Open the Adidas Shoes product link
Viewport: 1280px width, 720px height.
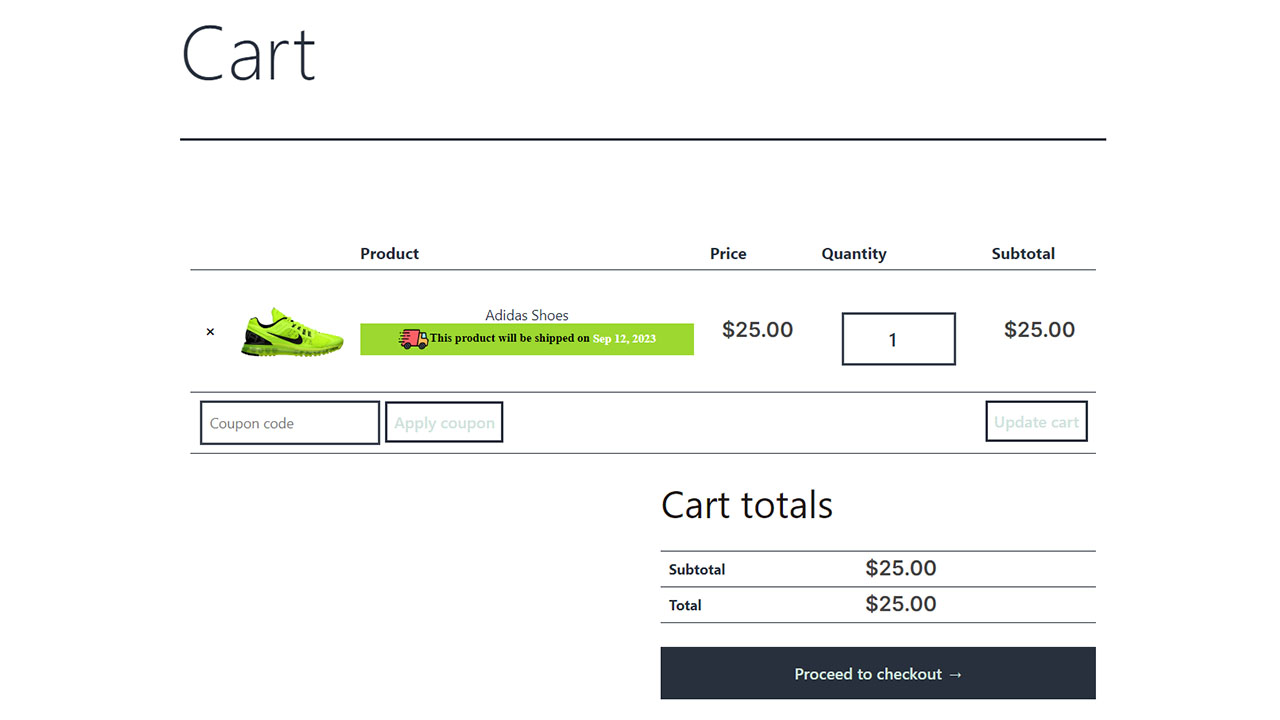[x=526, y=315]
